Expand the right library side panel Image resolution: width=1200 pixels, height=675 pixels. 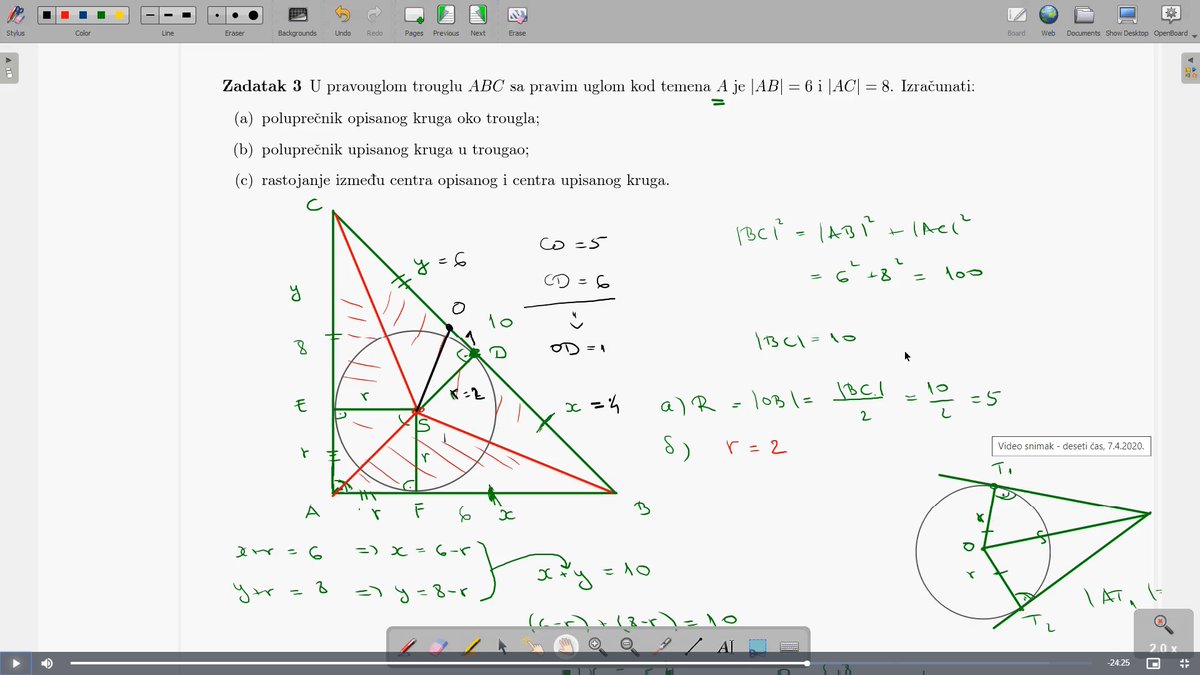click(1191, 69)
